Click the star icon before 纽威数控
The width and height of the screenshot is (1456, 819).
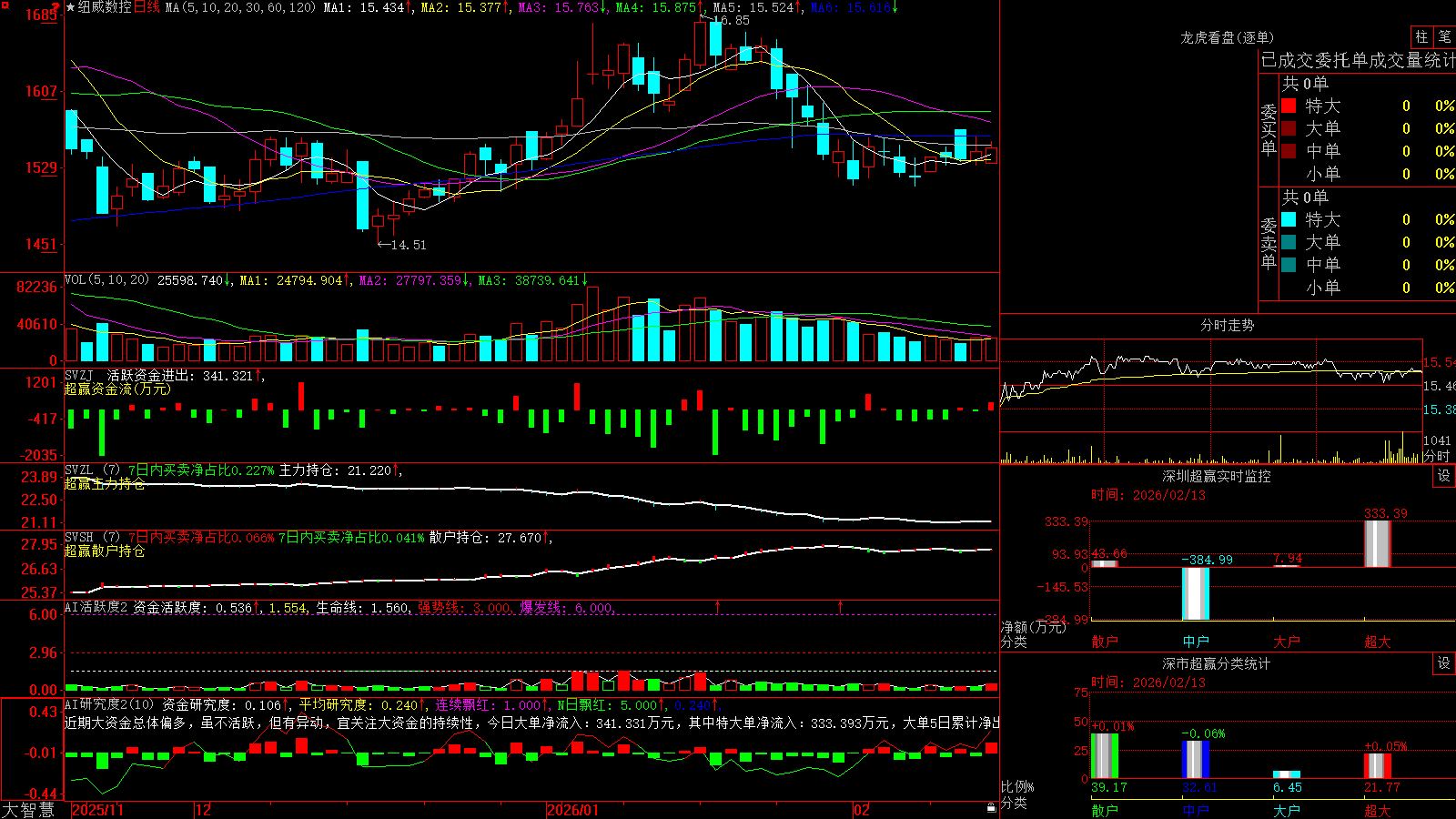(x=71, y=7)
